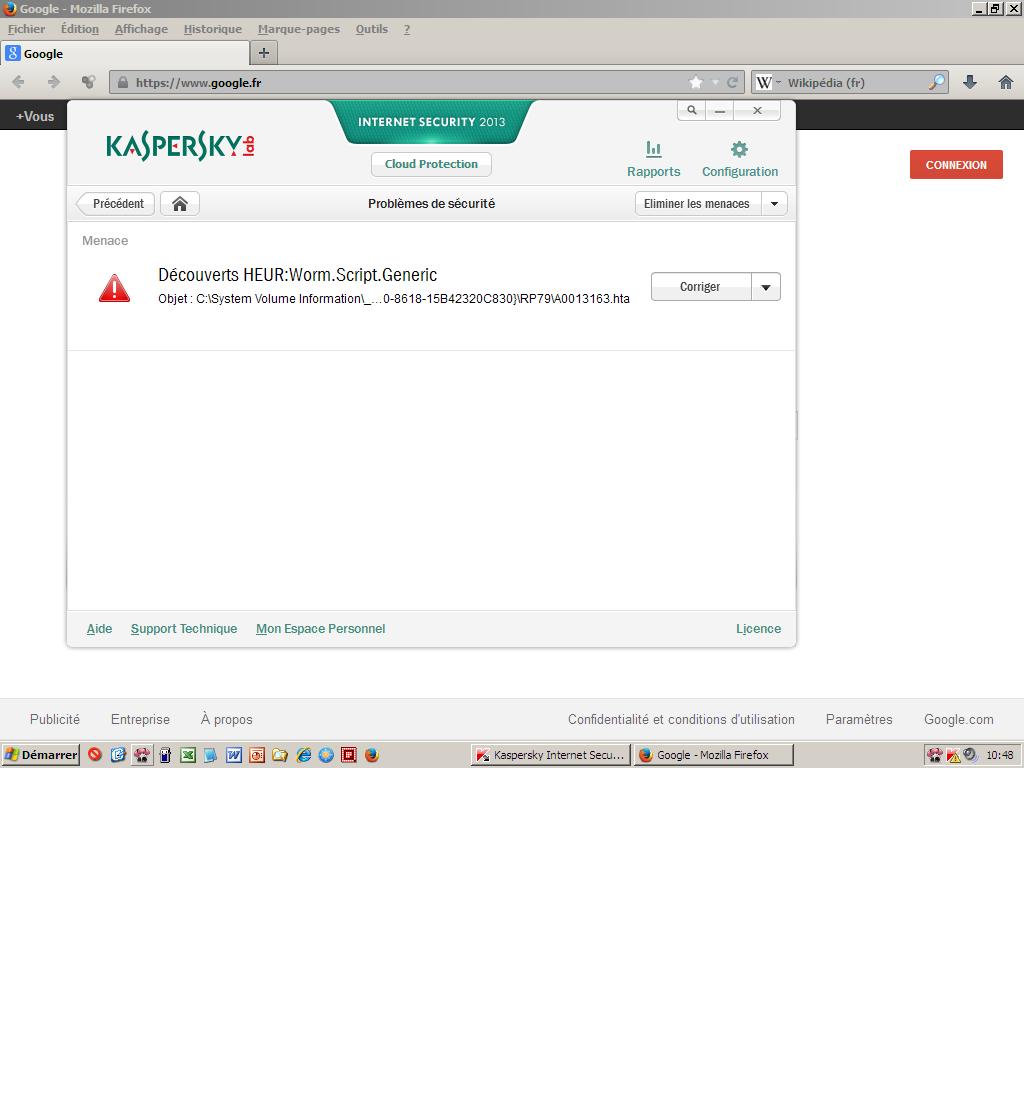The height and width of the screenshot is (1096, 1024).
Task: Expand Eliminer les menaces dropdown arrow
Action: coord(774,203)
